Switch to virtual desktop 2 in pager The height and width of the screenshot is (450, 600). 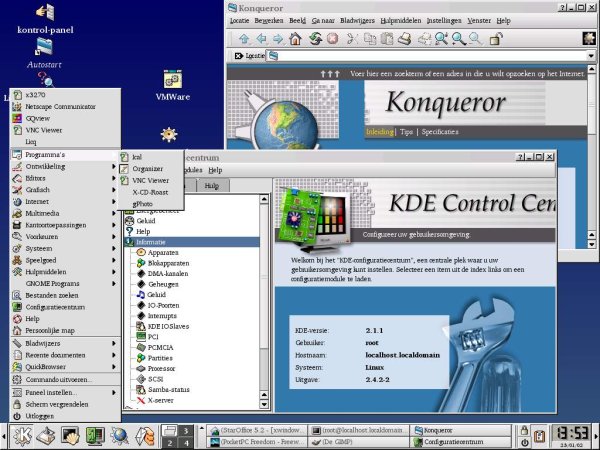[170, 442]
